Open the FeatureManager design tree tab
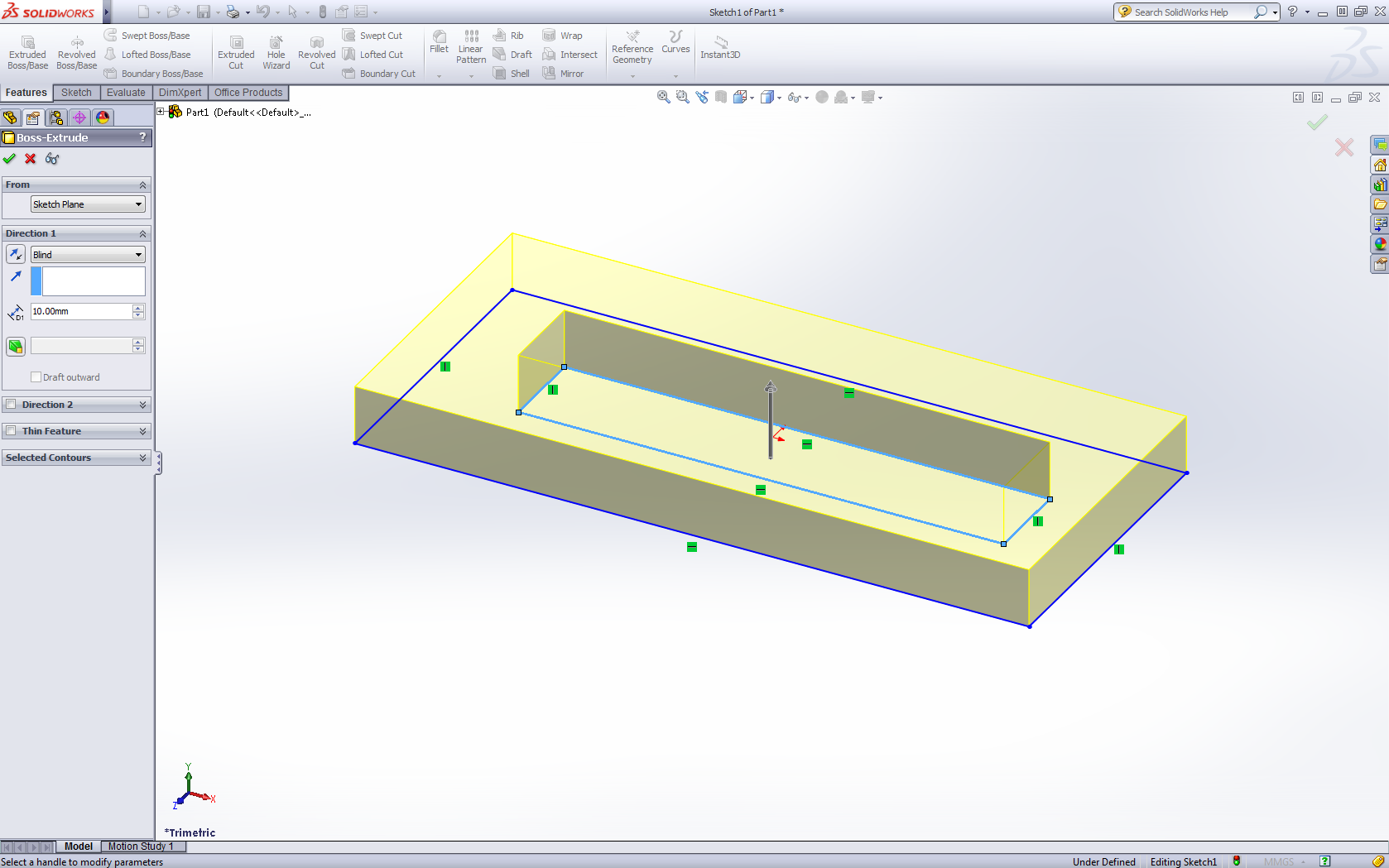The image size is (1389, 868). [x=10, y=117]
